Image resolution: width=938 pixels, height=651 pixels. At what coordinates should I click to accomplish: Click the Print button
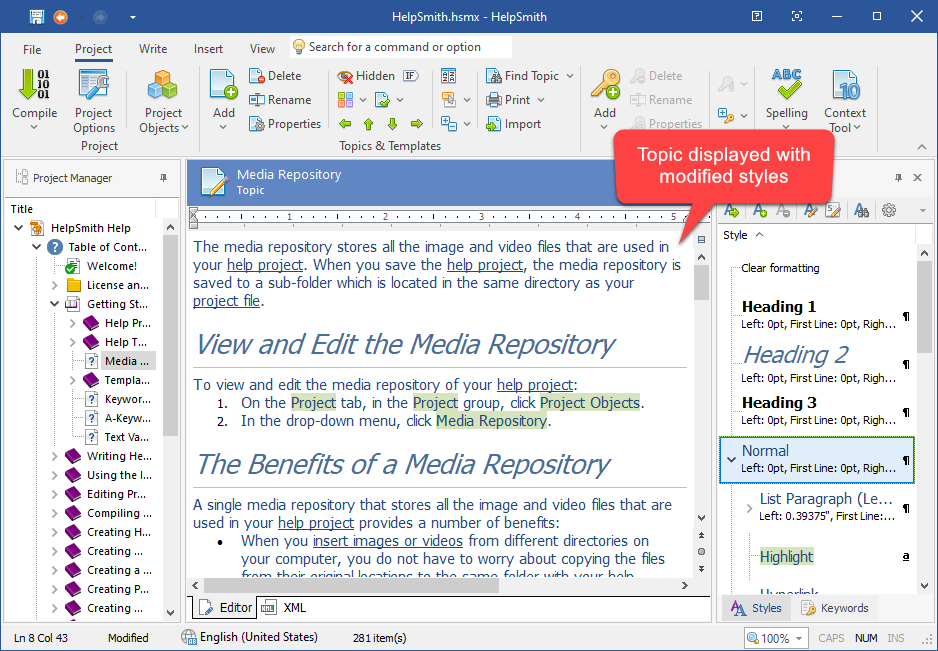[508, 100]
